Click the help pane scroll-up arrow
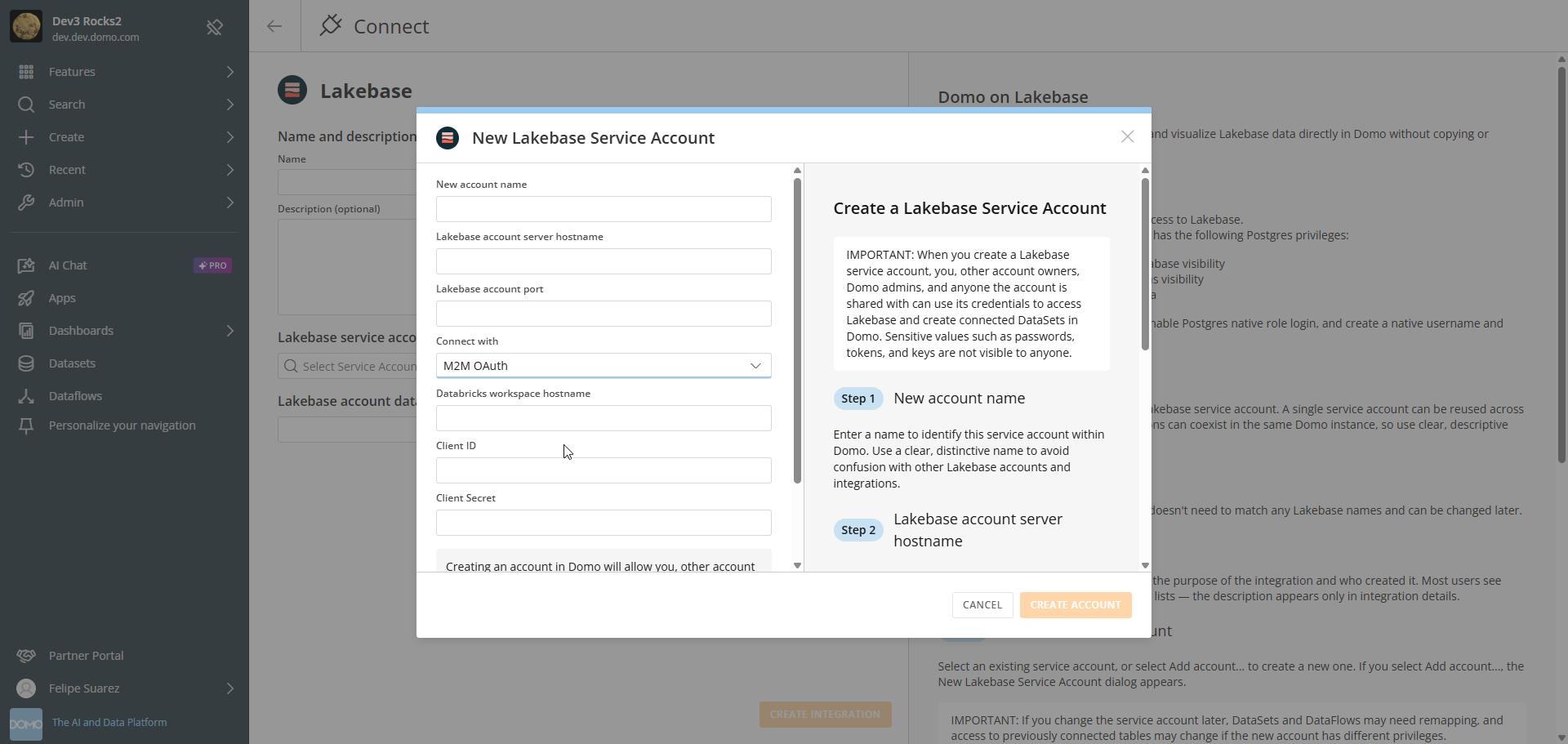Viewport: 1568px width, 744px height. point(1145,170)
